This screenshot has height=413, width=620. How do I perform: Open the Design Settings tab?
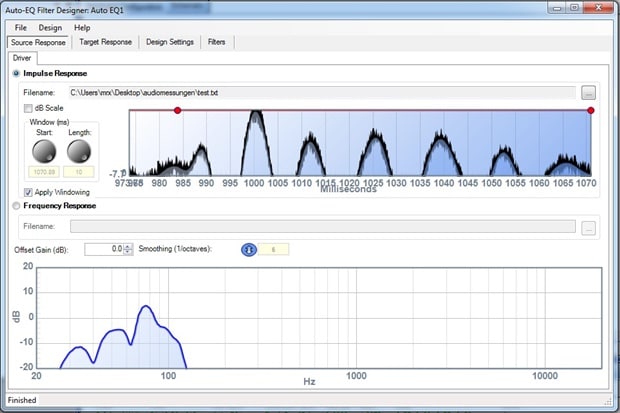(x=170, y=42)
